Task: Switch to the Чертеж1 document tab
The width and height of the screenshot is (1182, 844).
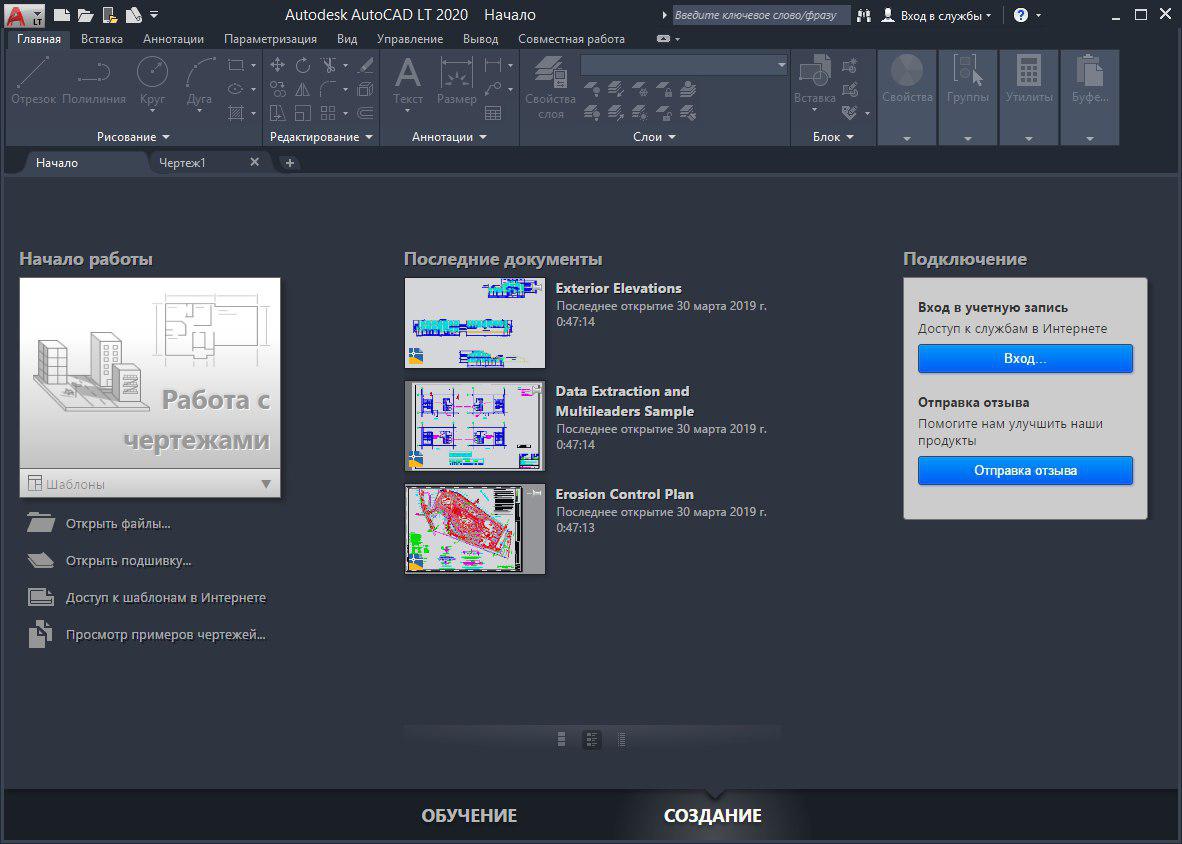Action: 183,163
